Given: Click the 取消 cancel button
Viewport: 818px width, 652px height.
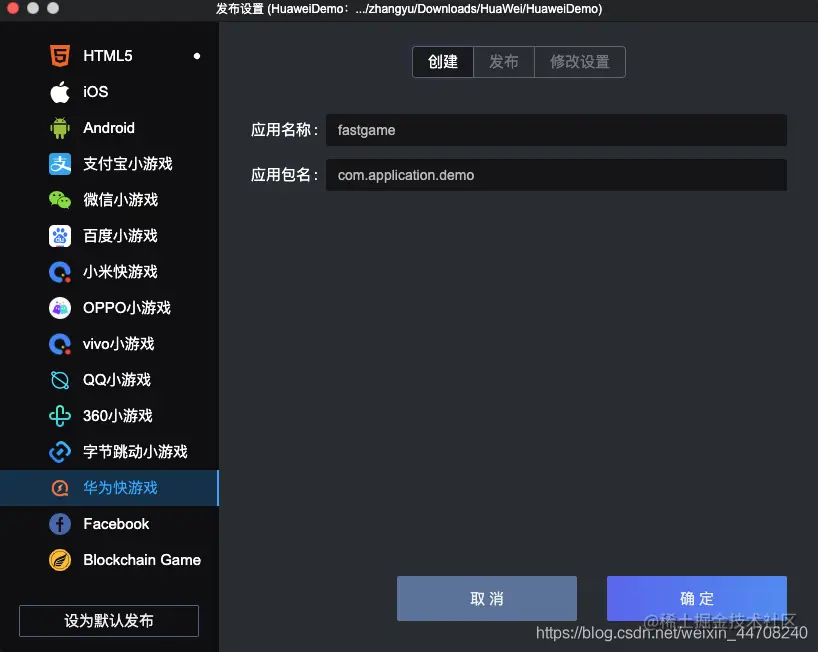Looking at the screenshot, I should coord(486,598).
